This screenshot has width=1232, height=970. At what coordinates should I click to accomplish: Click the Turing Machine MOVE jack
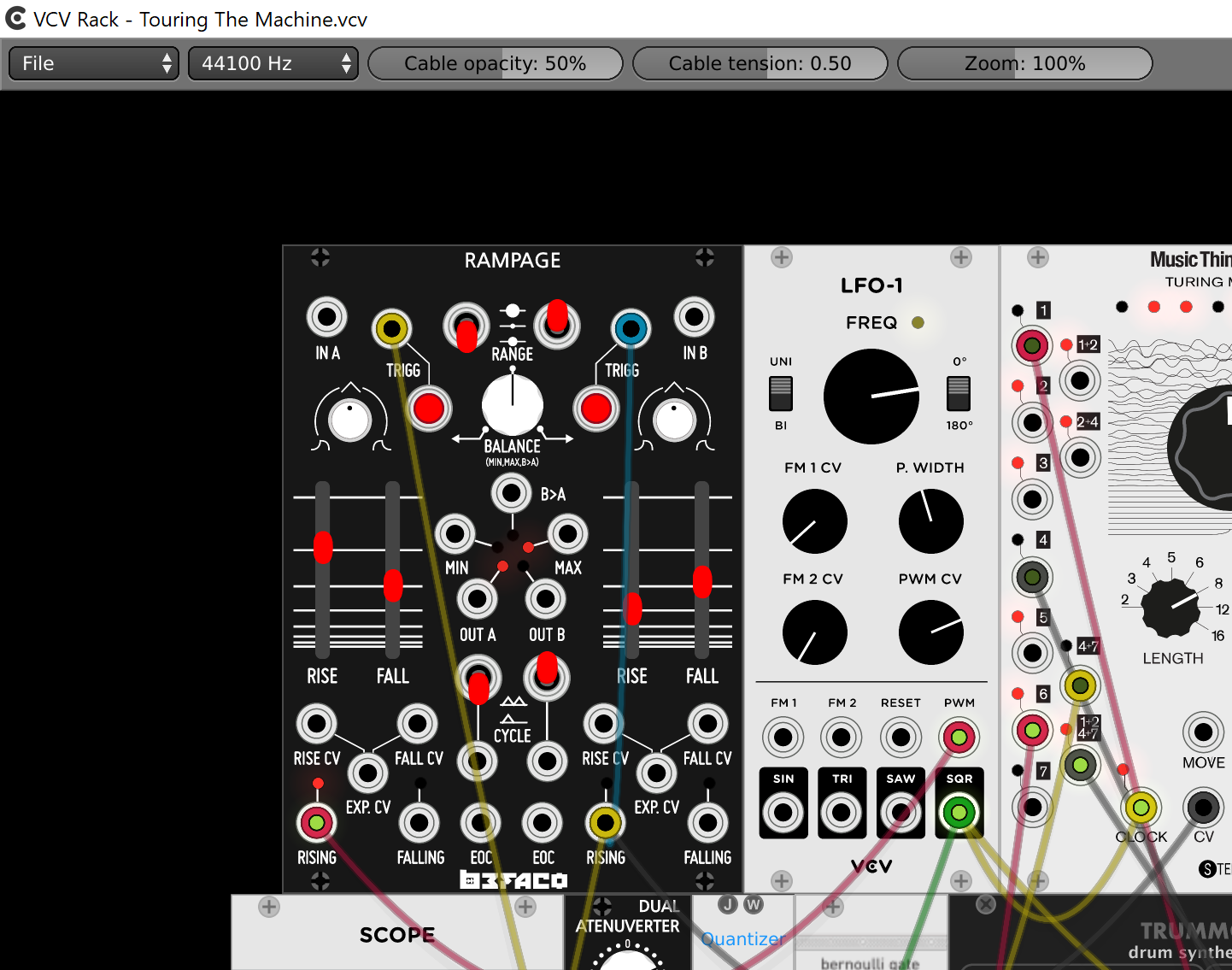(x=1204, y=732)
